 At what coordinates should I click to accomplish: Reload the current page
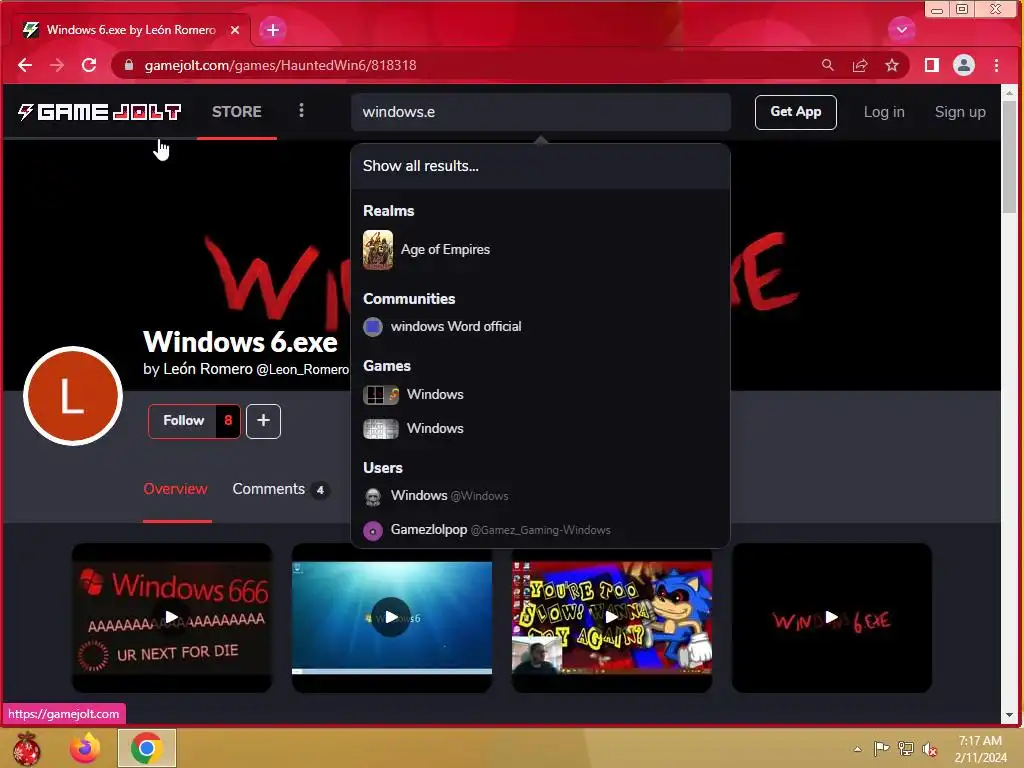[x=89, y=65]
